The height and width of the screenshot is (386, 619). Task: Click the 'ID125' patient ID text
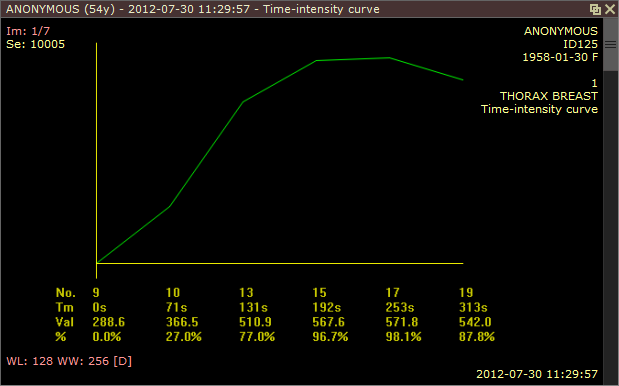580,44
